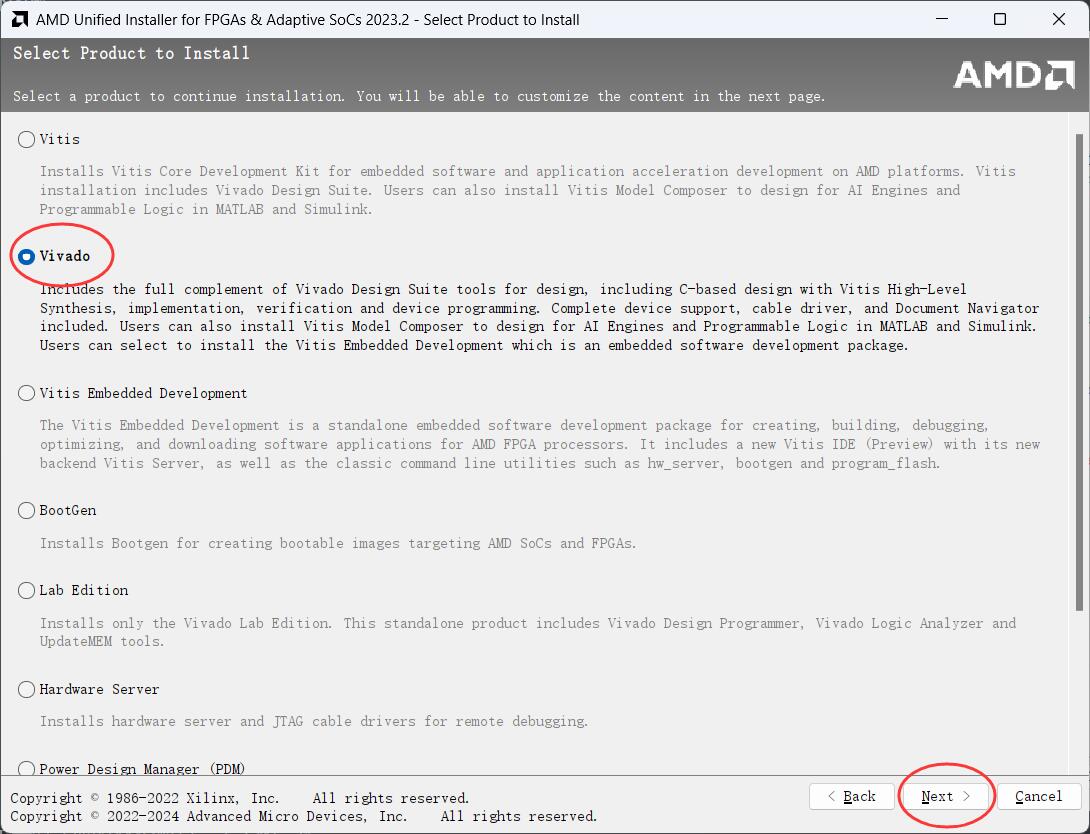Minimize the installer window
This screenshot has width=1090, height=834.
click(942, 19)
